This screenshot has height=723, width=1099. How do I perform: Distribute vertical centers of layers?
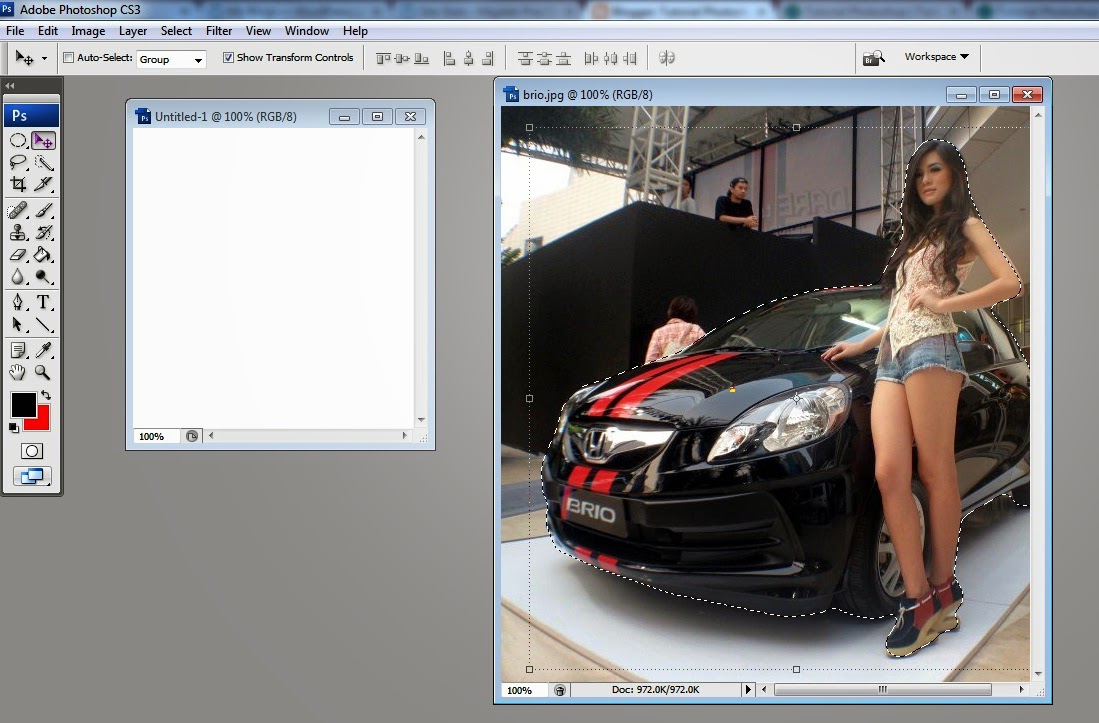click(544, 58)
